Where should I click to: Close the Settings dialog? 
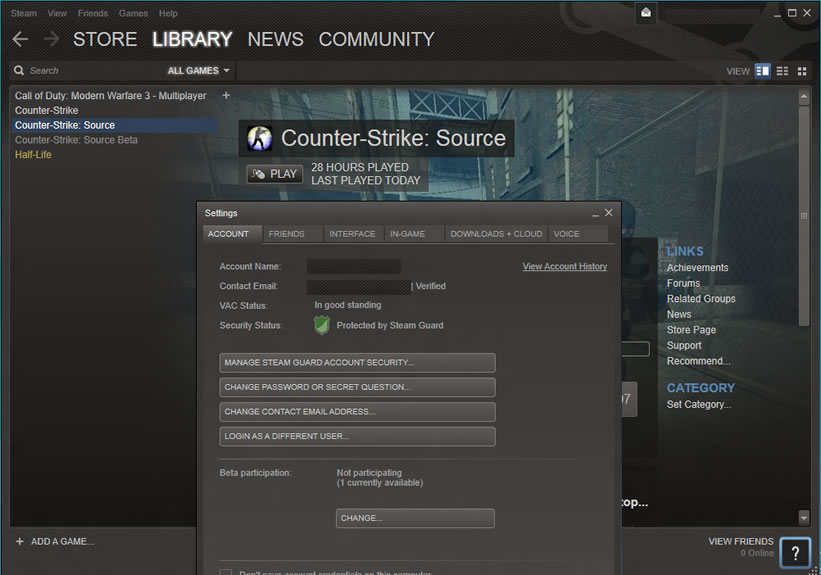pyautogui.click(x=608, y=213)
